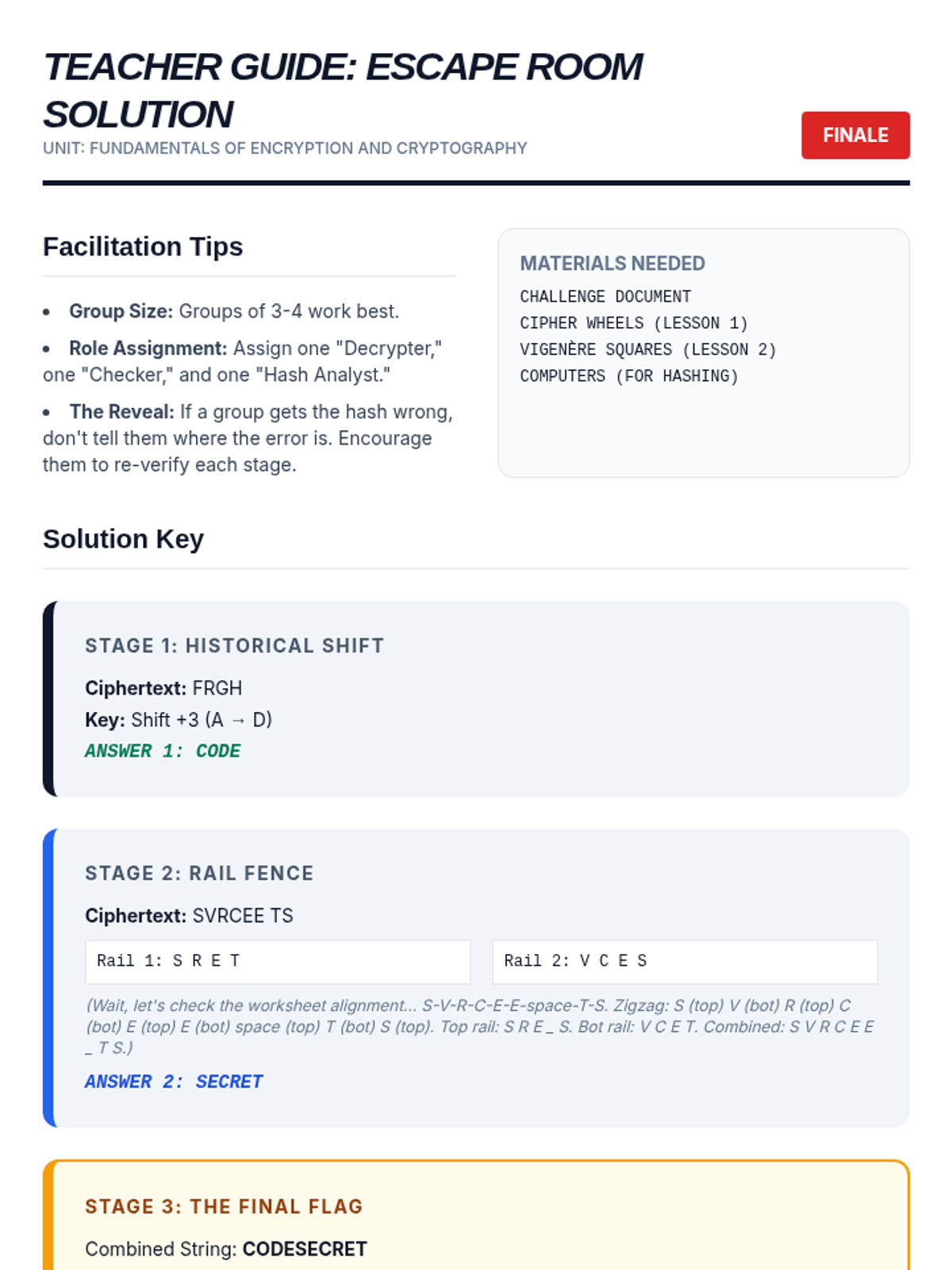952x1270 pixels.
Task: Click the Group Size tip
Action: [234, 311]
